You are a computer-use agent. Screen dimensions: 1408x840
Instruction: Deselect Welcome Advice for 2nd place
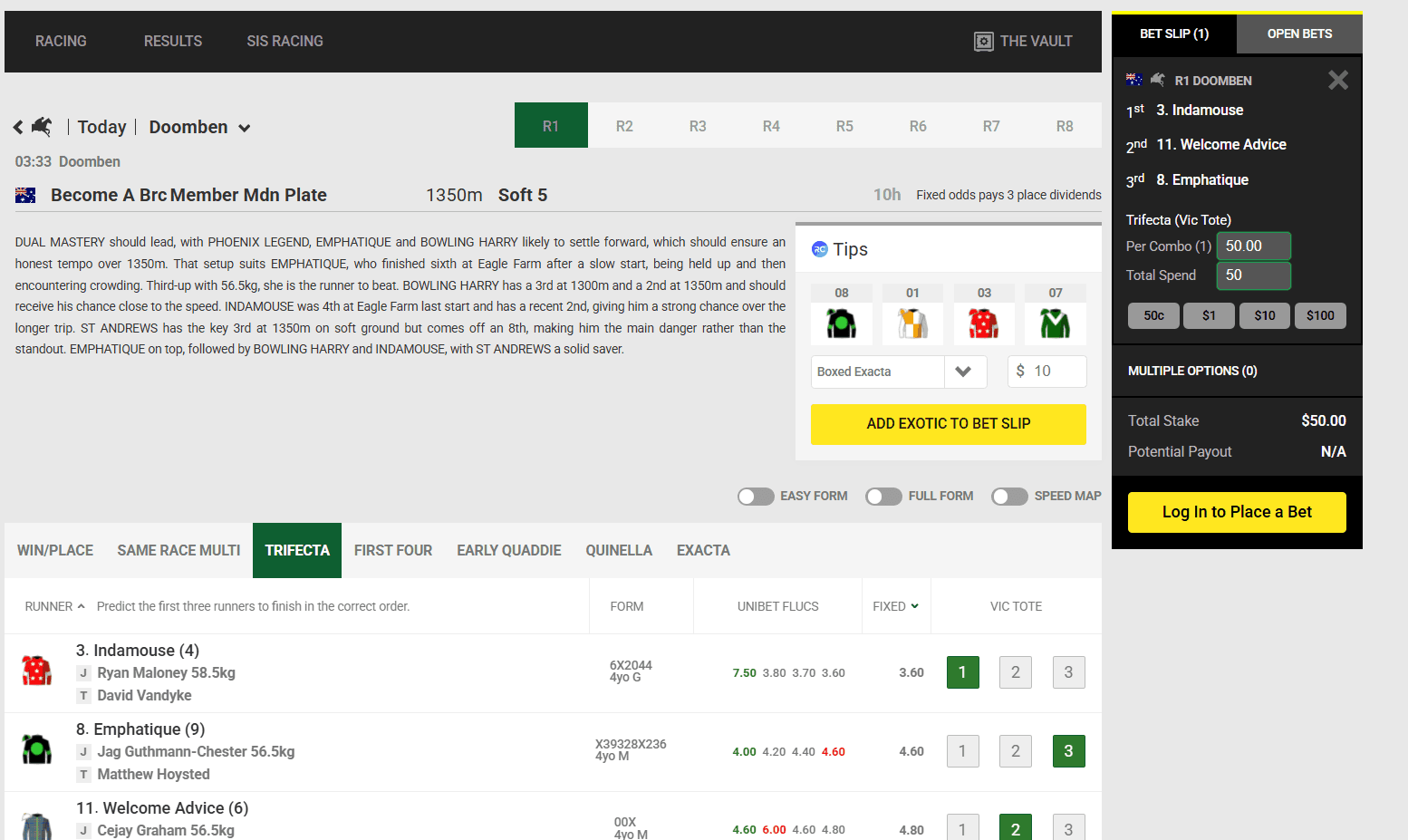click(x=1016, y=828)
